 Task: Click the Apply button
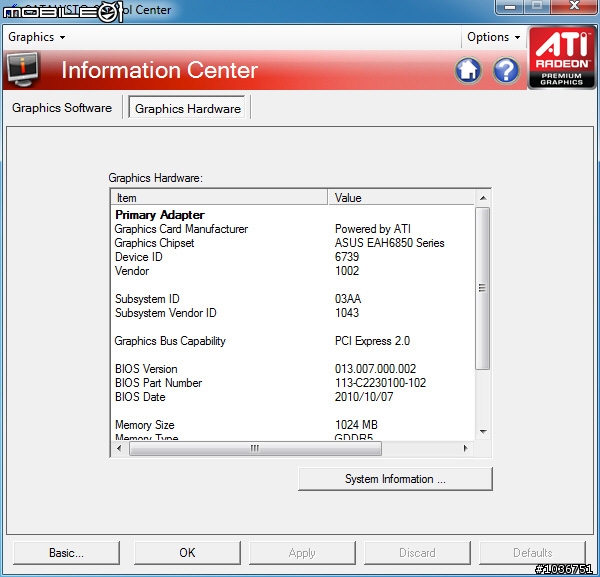[302, 553]
